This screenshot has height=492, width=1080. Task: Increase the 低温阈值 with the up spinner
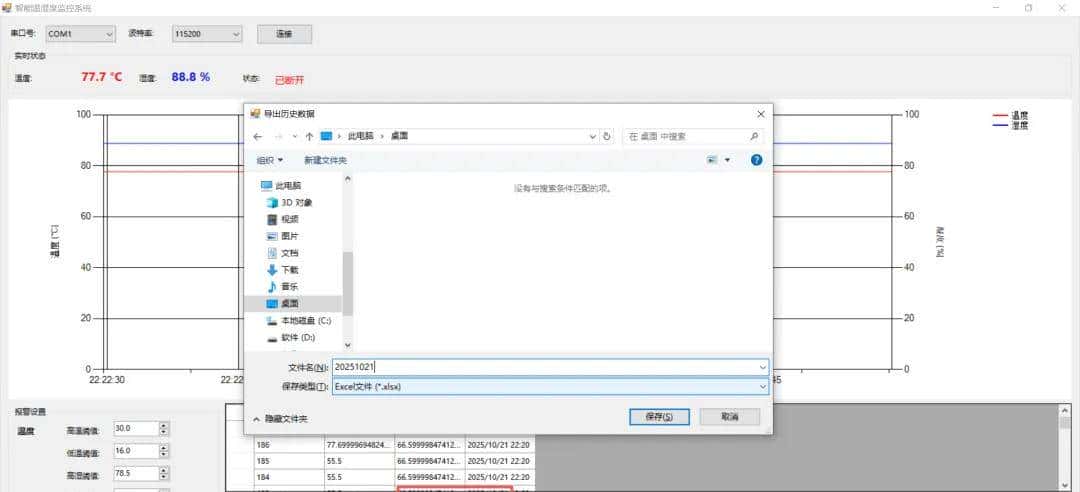pos(164,447)
